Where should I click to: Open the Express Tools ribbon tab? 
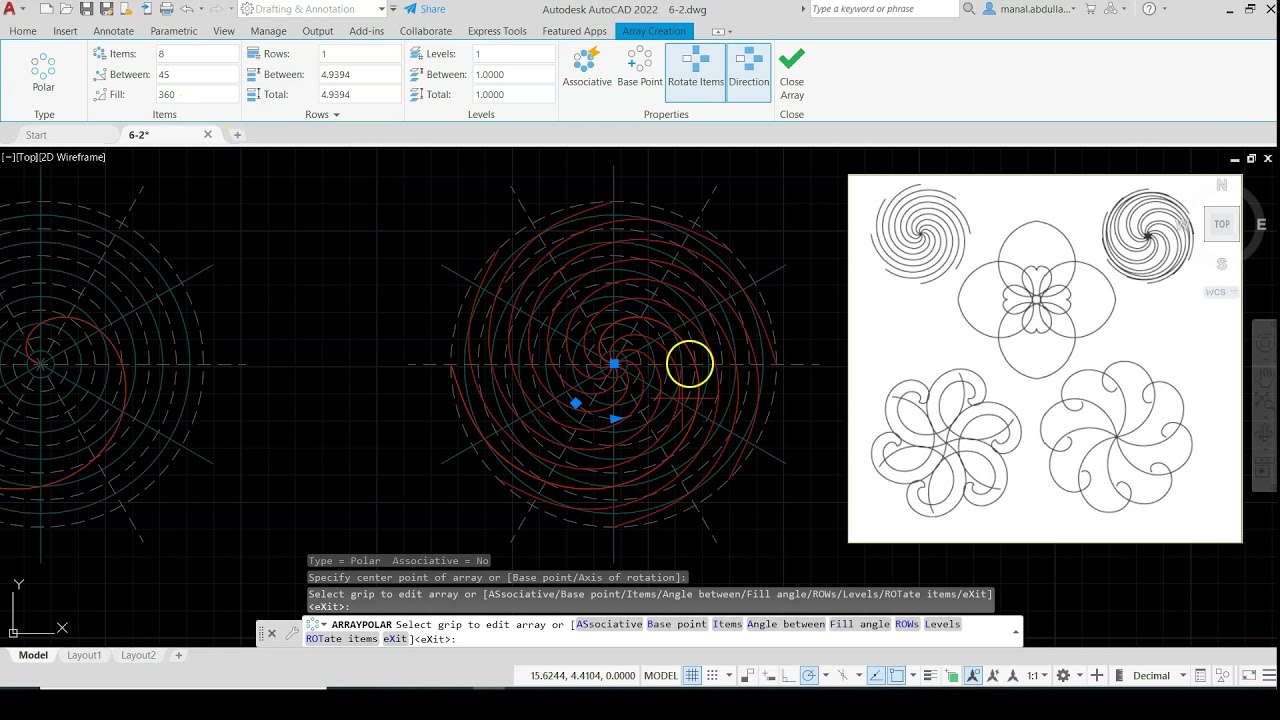(x=497, y=31)
